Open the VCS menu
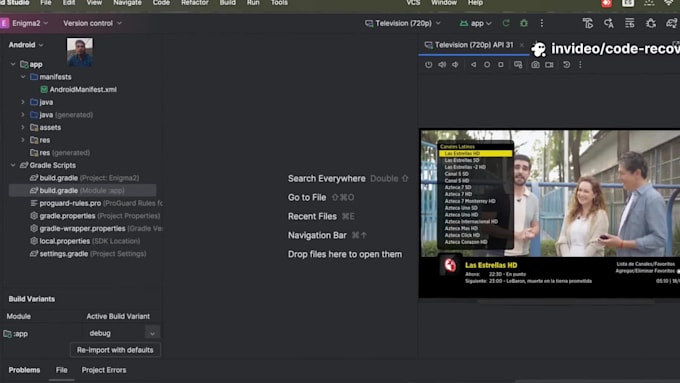Viewport: 680px width, 383px height. pos(413,3)
